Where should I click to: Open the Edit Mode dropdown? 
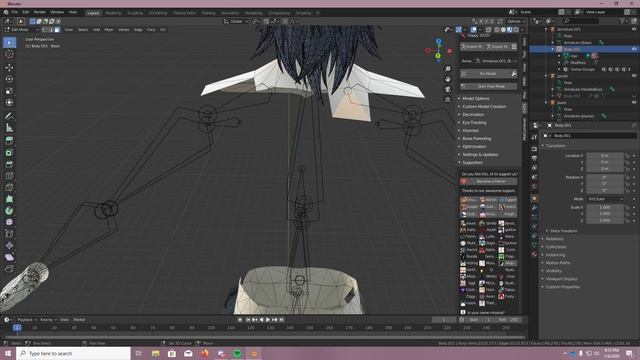22,30
